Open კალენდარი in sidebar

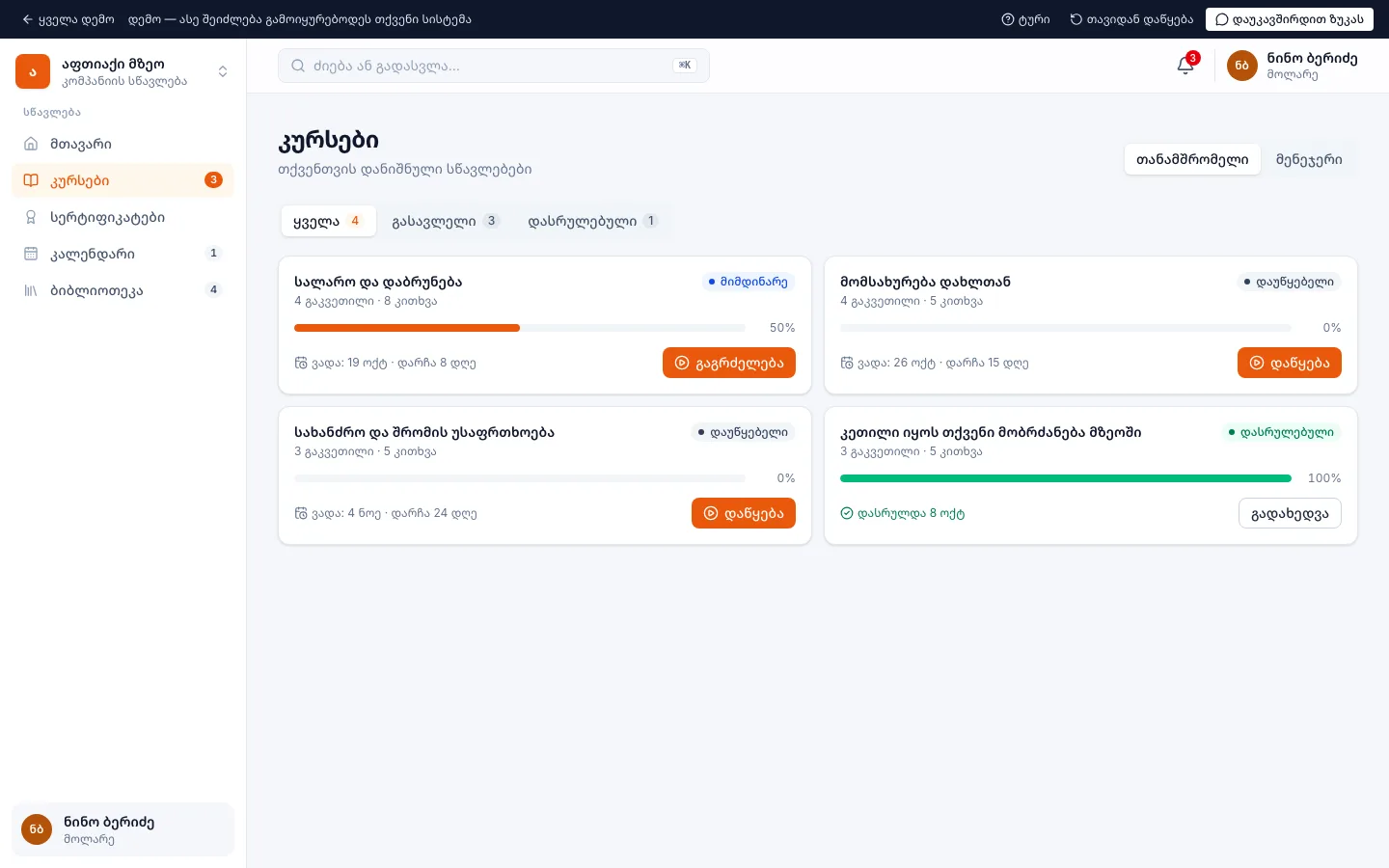coord(123,254)
